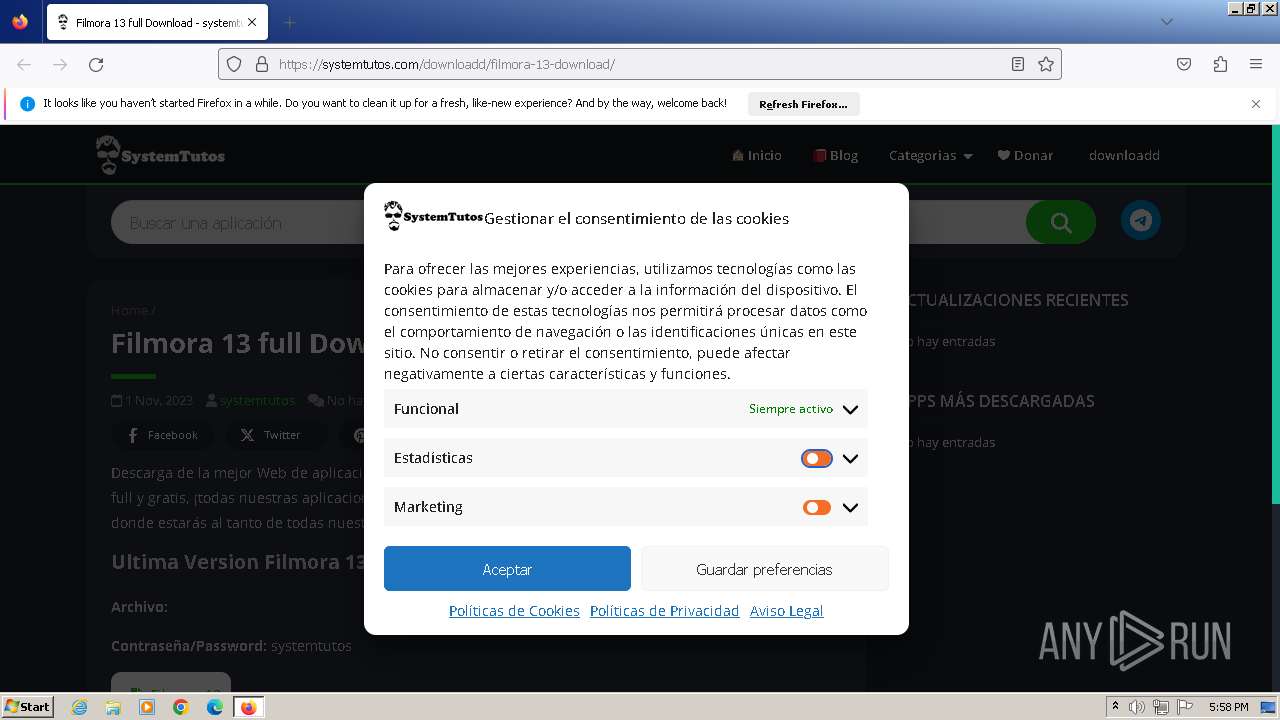Bookmark this page with the star icon

[x=1046, y=64]
